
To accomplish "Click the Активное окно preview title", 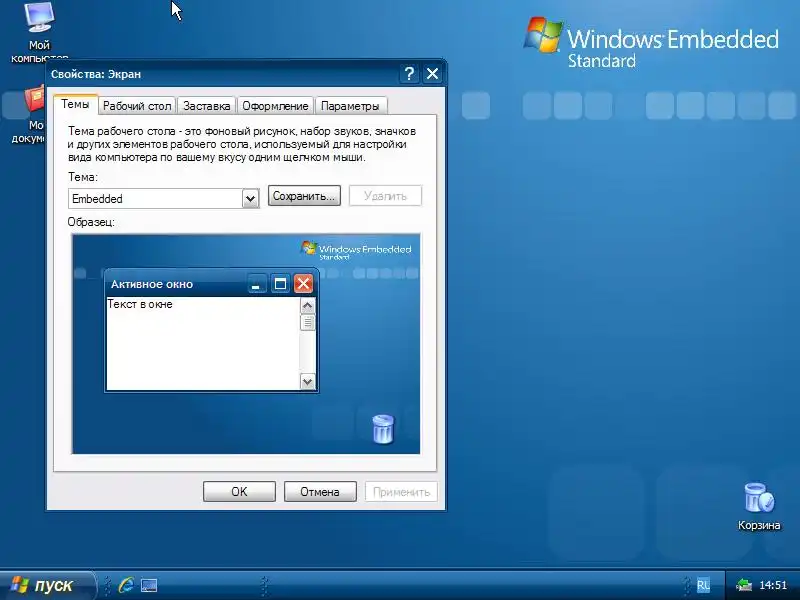I will click(152, 284).
